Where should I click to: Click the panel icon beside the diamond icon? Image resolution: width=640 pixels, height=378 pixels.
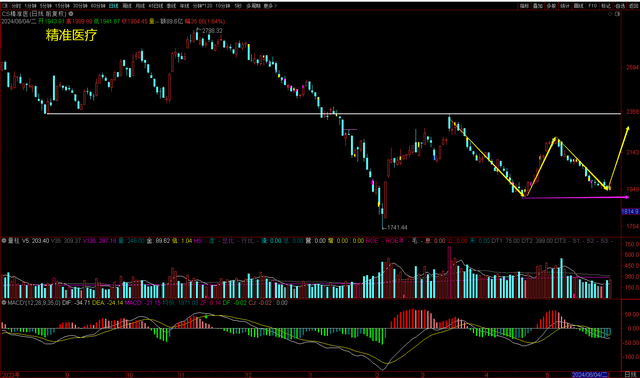pyautogui.click(x=617, y=14)
